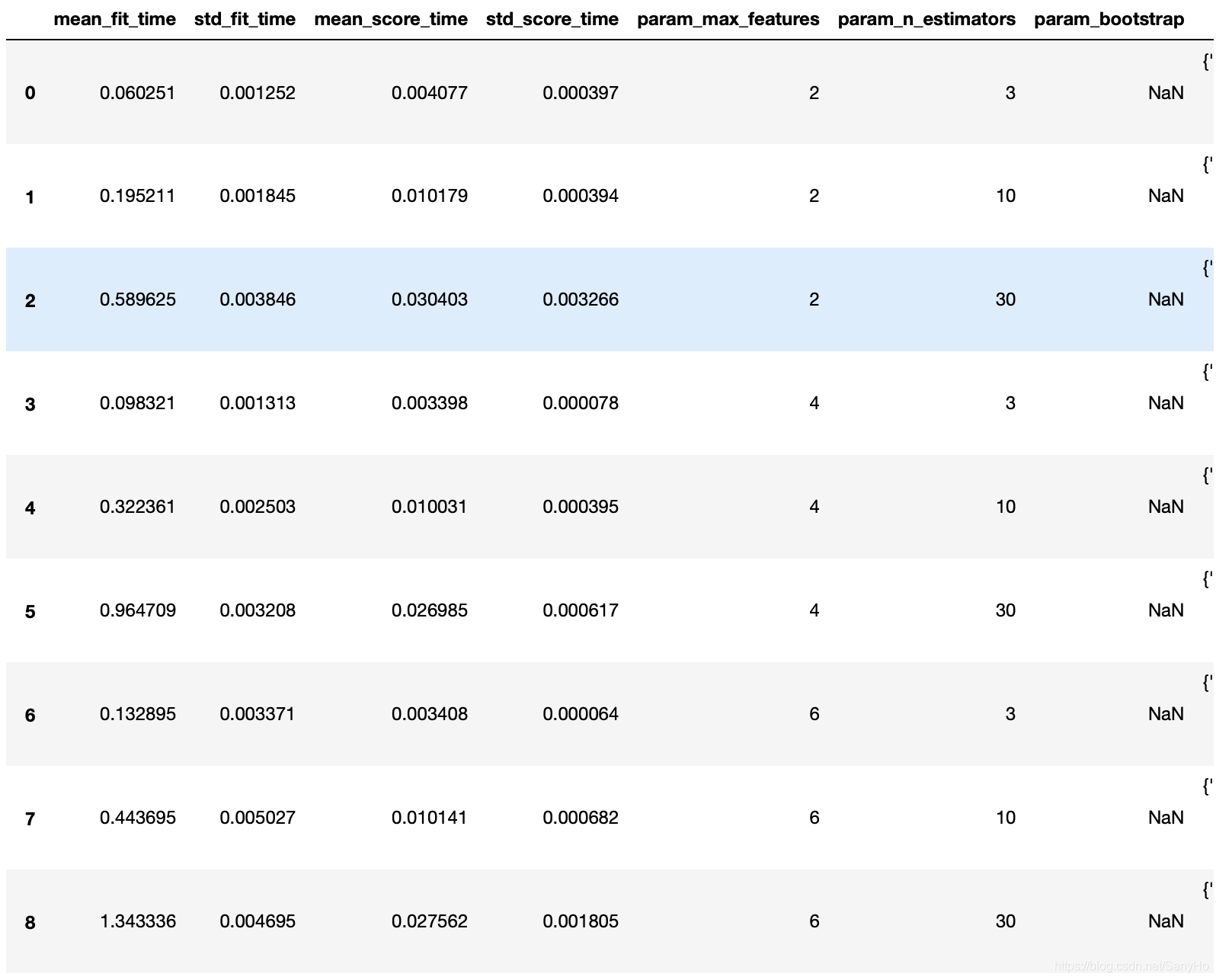Screen dimensions: 1216x980
Task: Click param_n_estimators cell in row 1
Action: 1006,196
